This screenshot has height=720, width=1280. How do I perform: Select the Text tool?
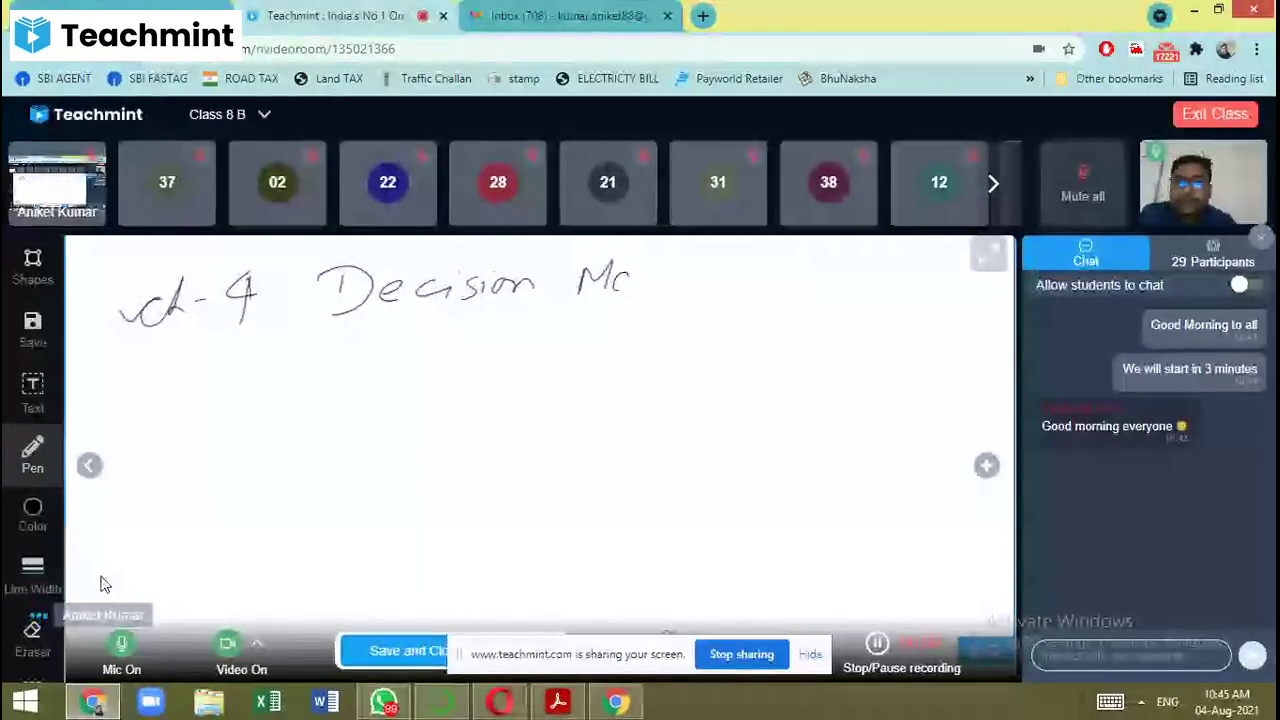point(32,393)
